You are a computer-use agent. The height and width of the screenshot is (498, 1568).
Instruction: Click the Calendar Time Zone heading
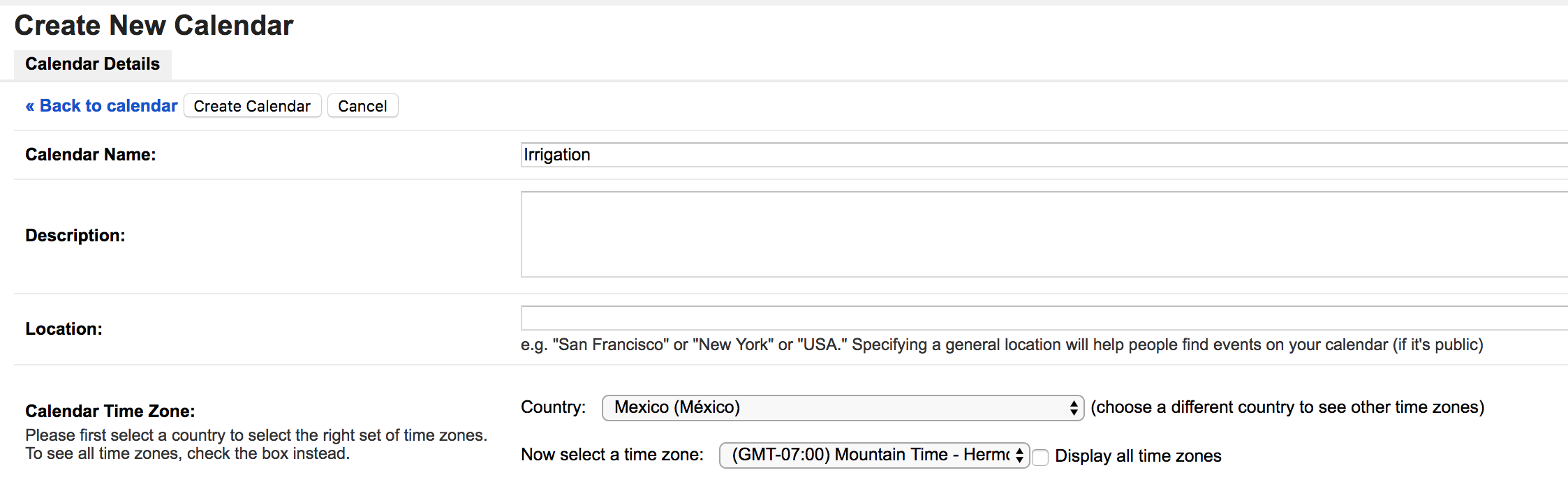tap(110, 412)
